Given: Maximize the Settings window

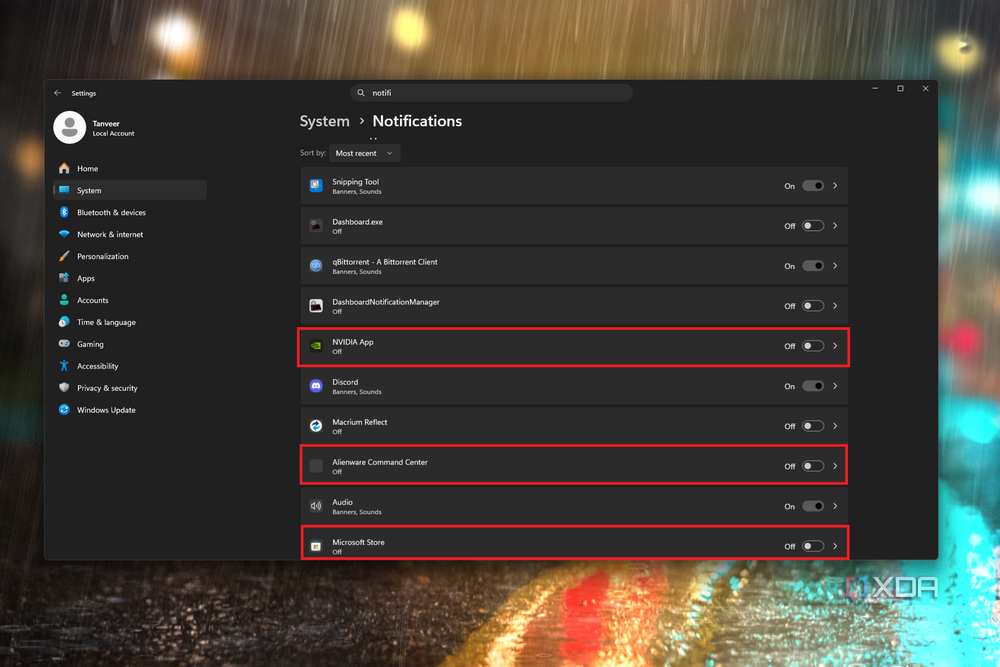Looking at the screenshot, I should point(901,89).
